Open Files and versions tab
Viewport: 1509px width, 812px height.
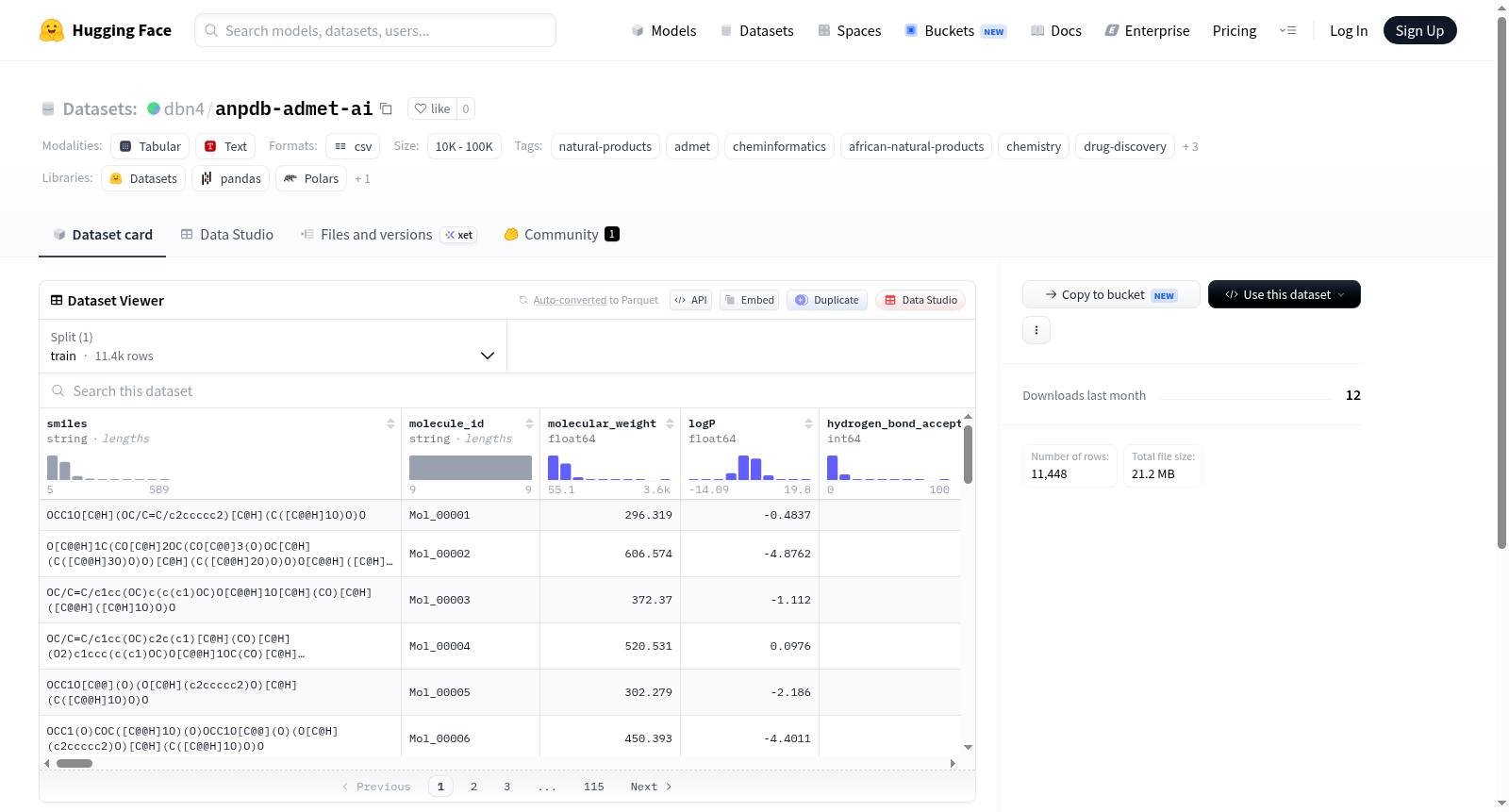click(389, 235)
